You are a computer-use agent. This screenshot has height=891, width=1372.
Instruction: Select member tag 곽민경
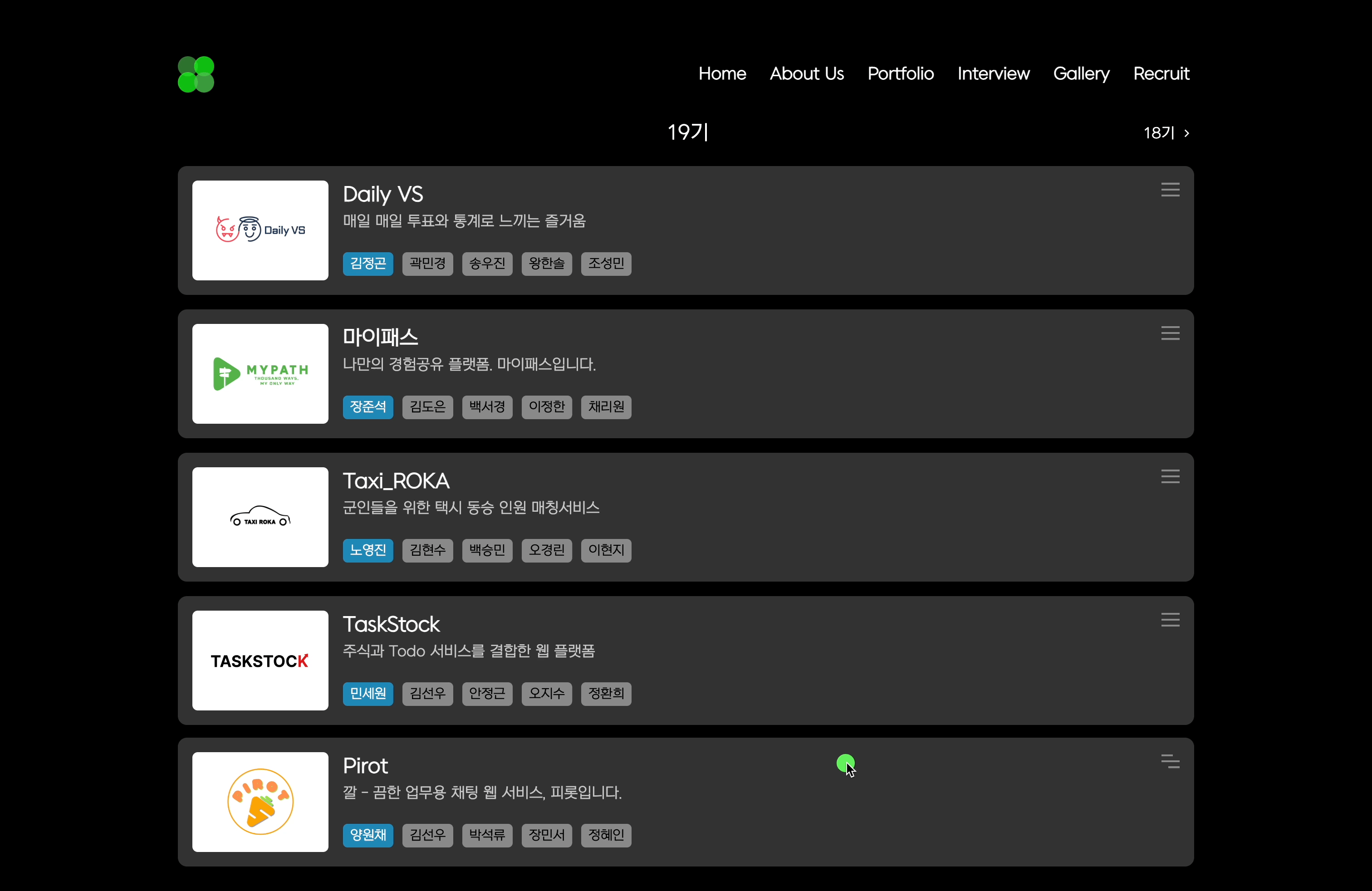428,264
